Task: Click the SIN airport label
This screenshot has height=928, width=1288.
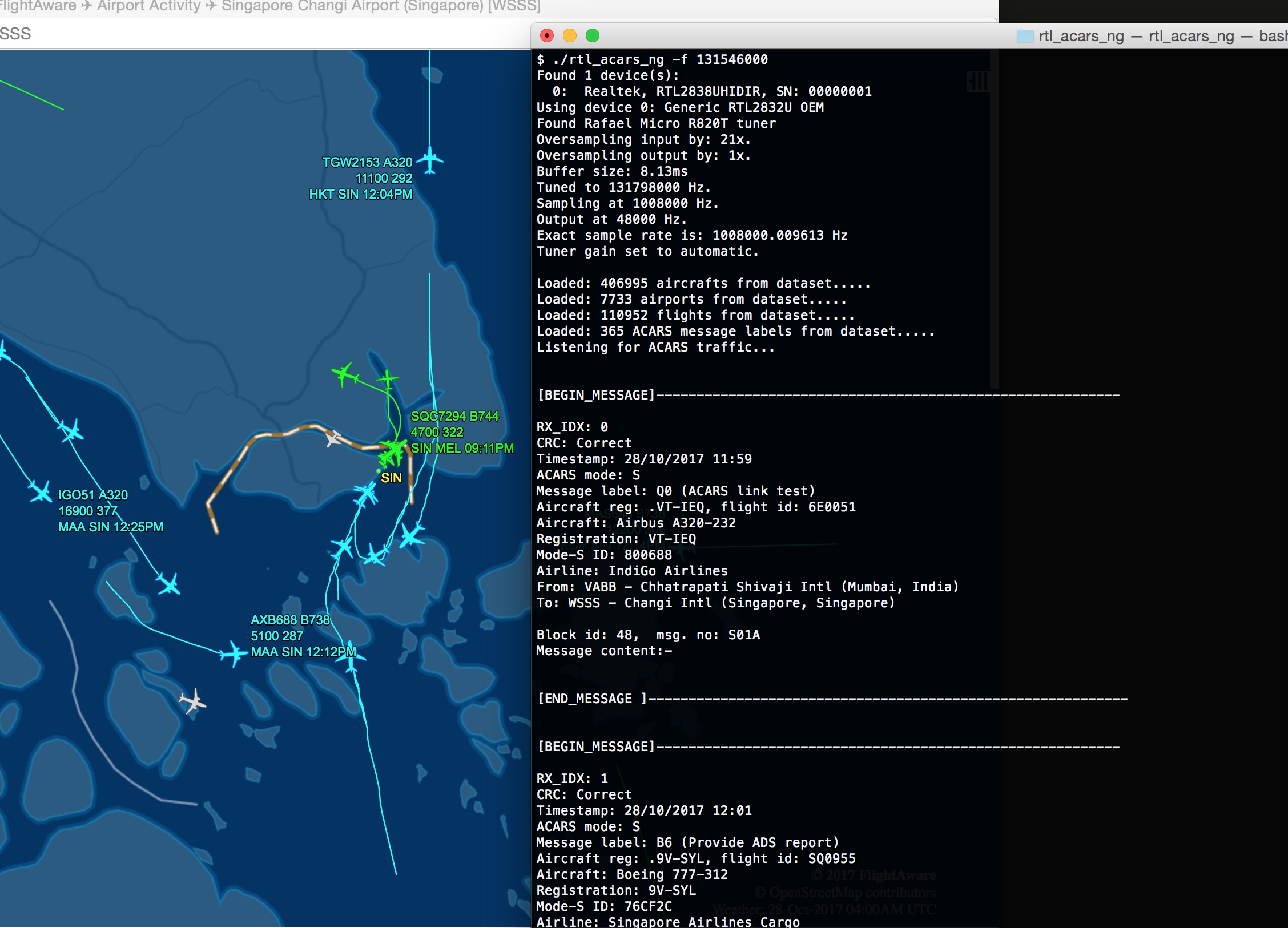Action: coord(391,478)
